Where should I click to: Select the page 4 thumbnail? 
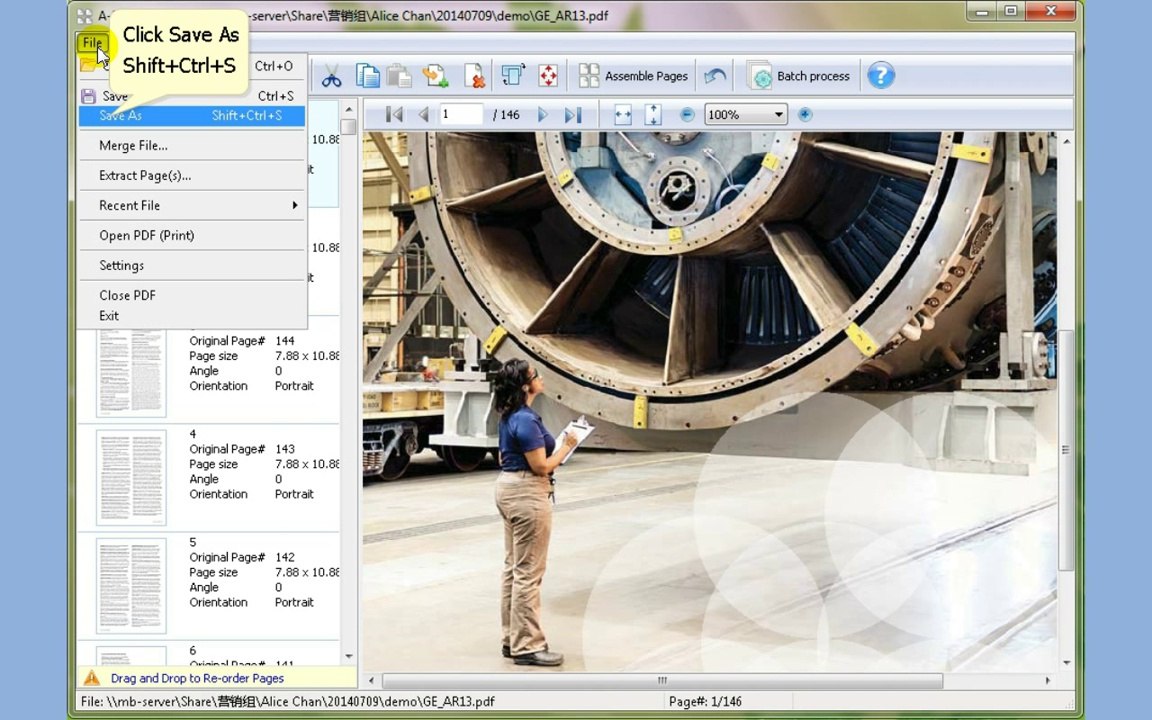131,477
